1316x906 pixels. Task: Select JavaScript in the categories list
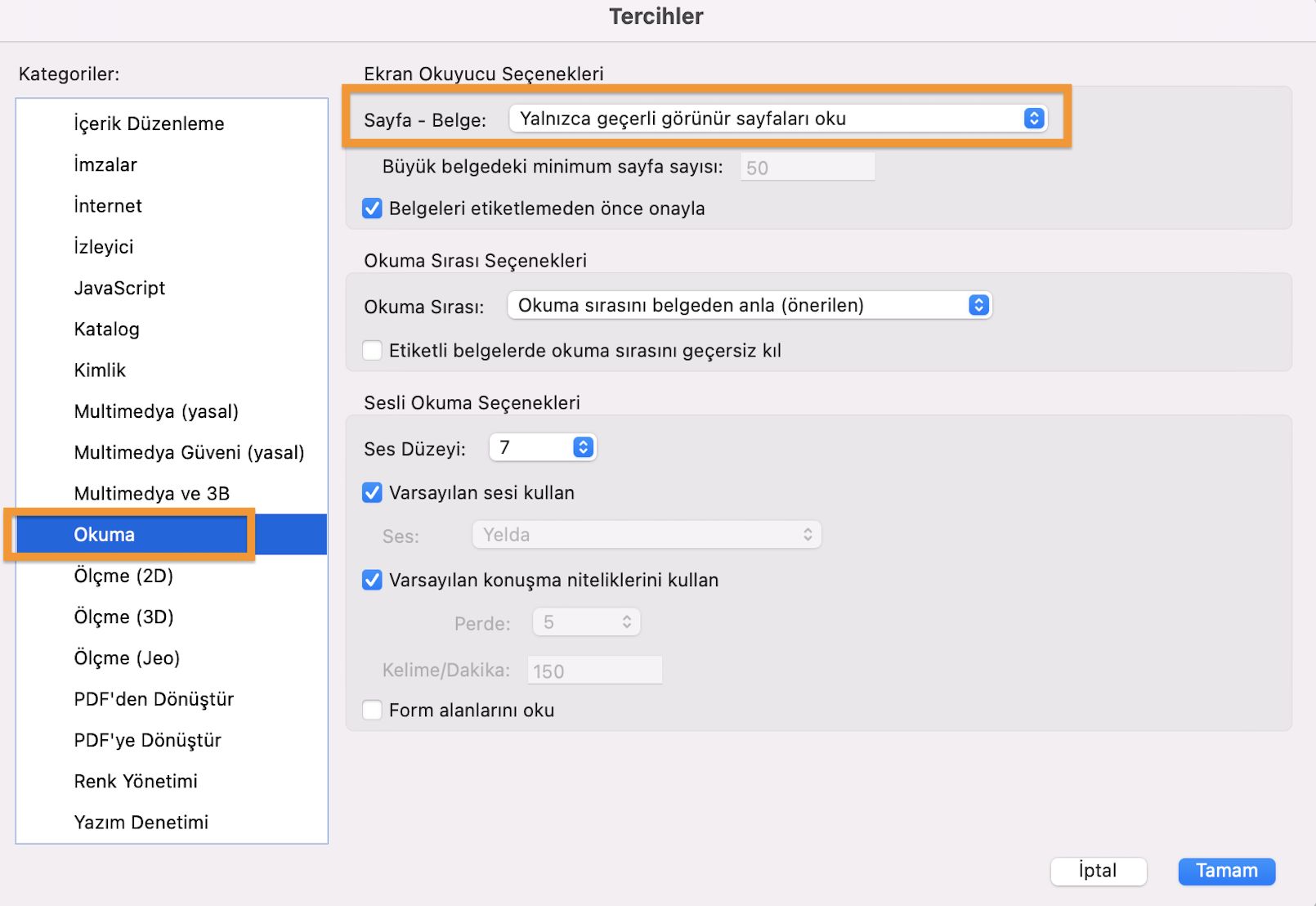(119, 288)
